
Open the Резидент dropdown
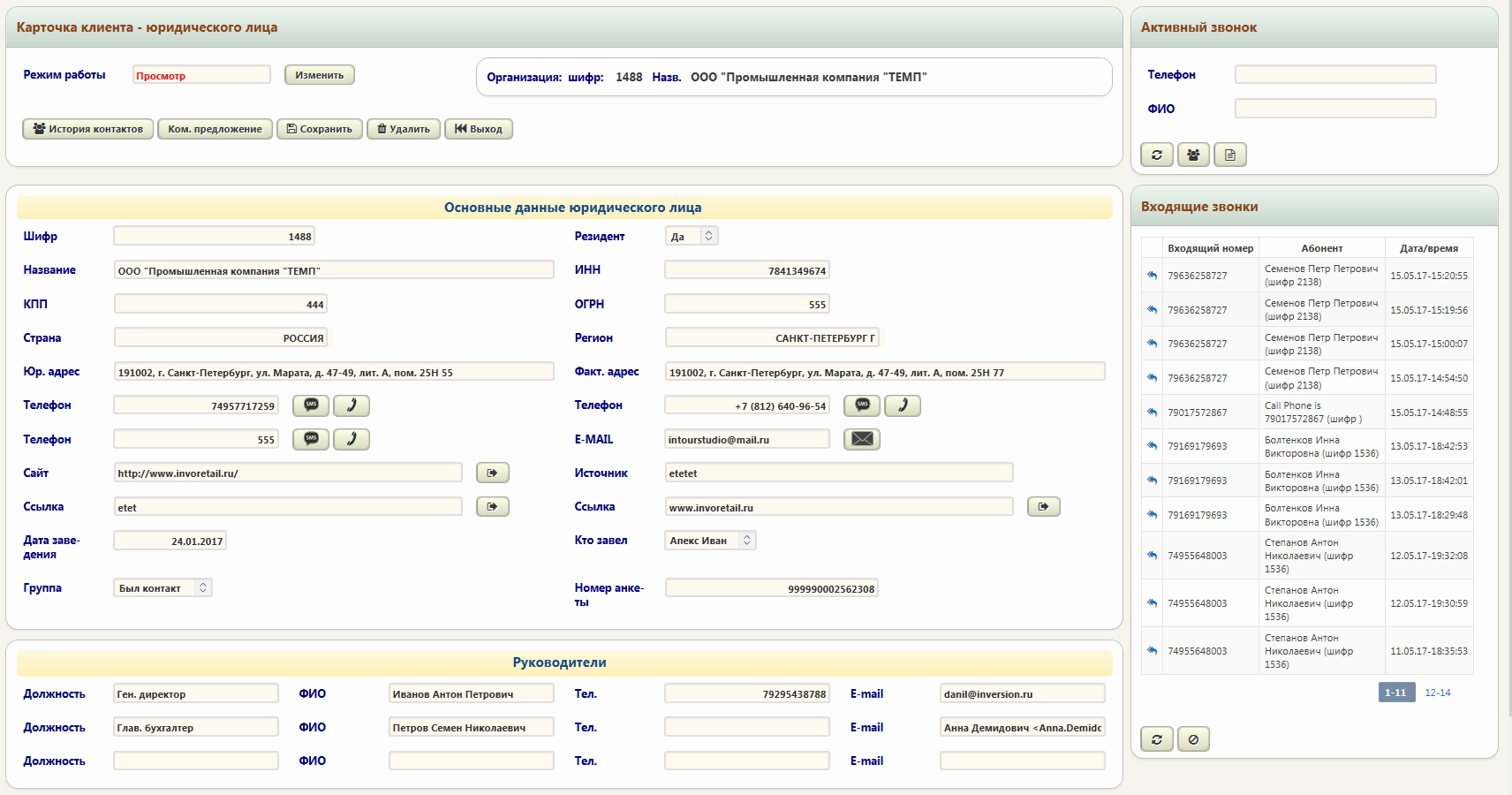[x=692, y=236]
